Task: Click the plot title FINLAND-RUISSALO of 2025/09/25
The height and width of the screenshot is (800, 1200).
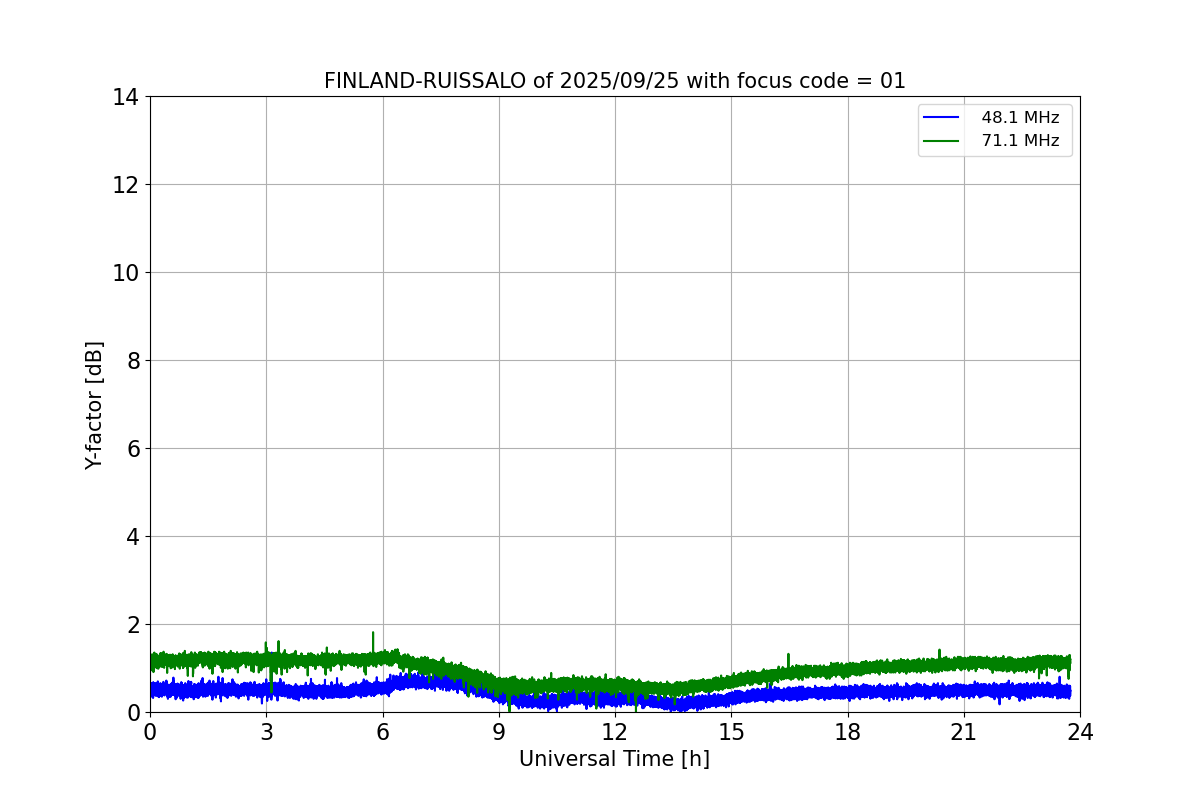Action: click(x=614, y=81)
